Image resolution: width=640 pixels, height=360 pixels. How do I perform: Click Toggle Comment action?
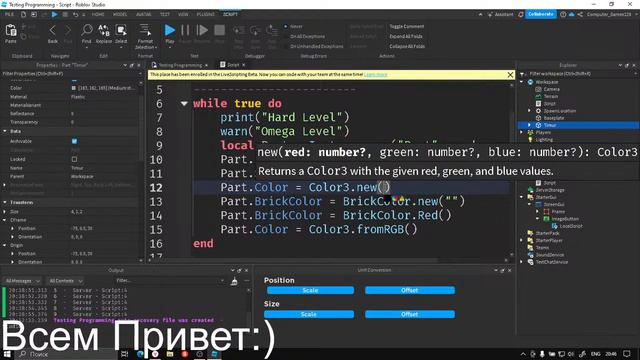407,27
